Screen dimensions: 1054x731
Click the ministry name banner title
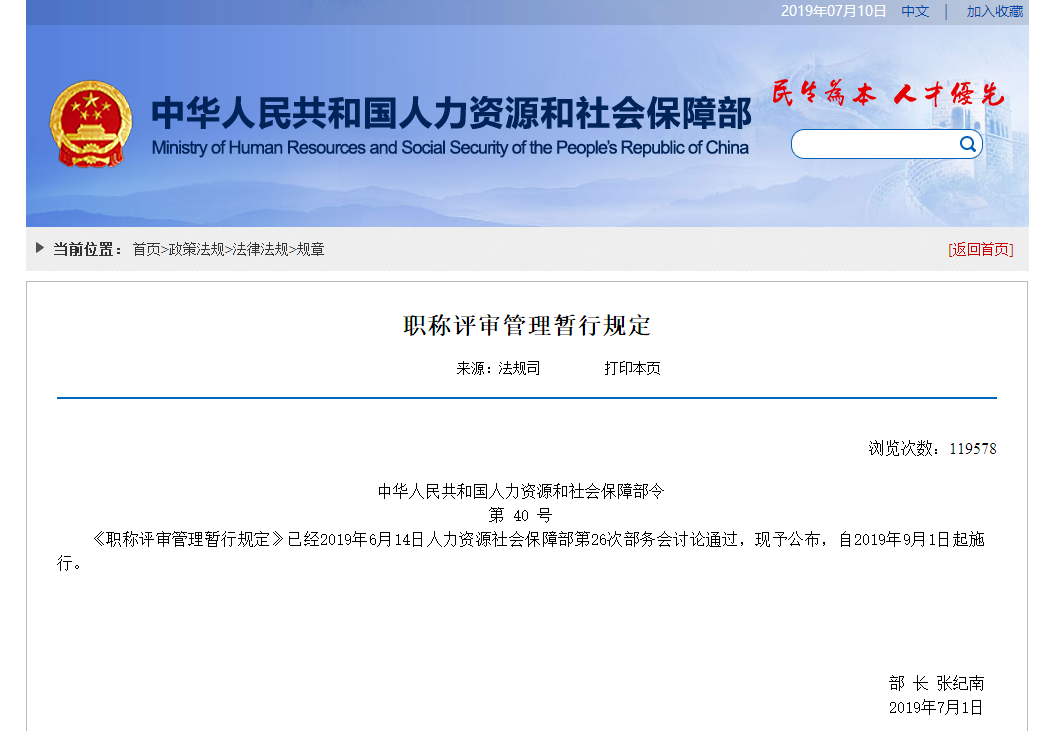pos(451,113)
